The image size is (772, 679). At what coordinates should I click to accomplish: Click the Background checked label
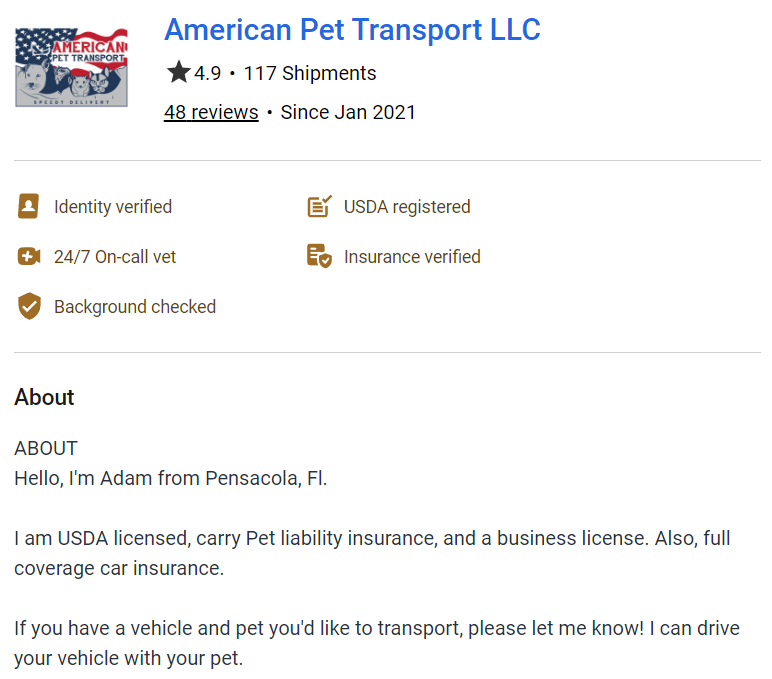[135, 307]
